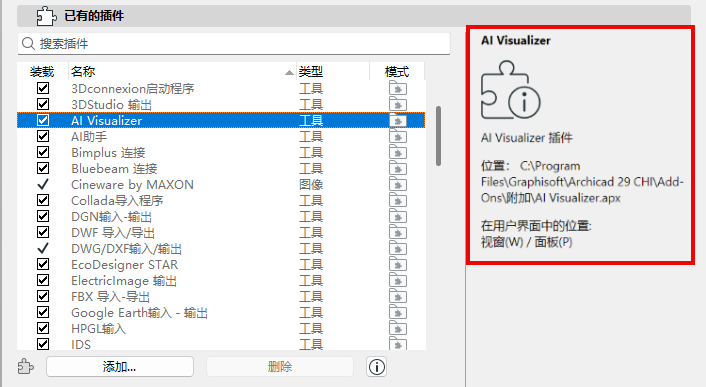706x387 pixels.
Task: Click the mode folder icon for DWG/DXF输入/输出
Action: [x=398, y=248]
